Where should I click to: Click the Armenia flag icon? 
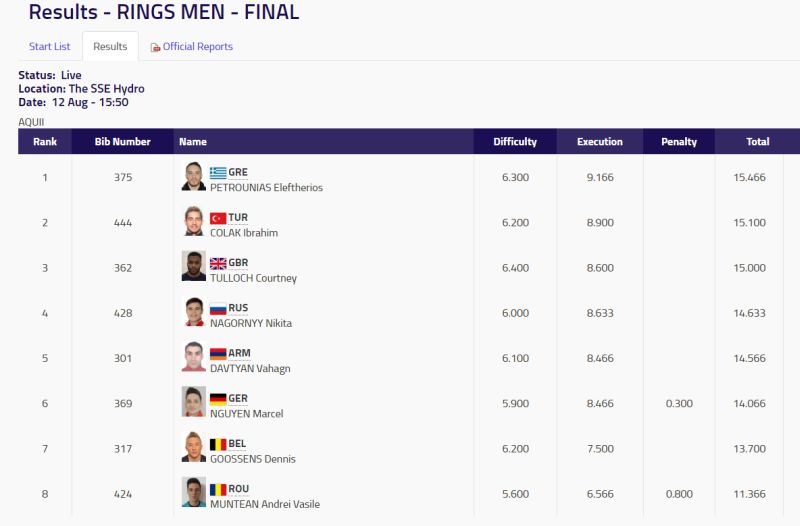click(218, 354)
